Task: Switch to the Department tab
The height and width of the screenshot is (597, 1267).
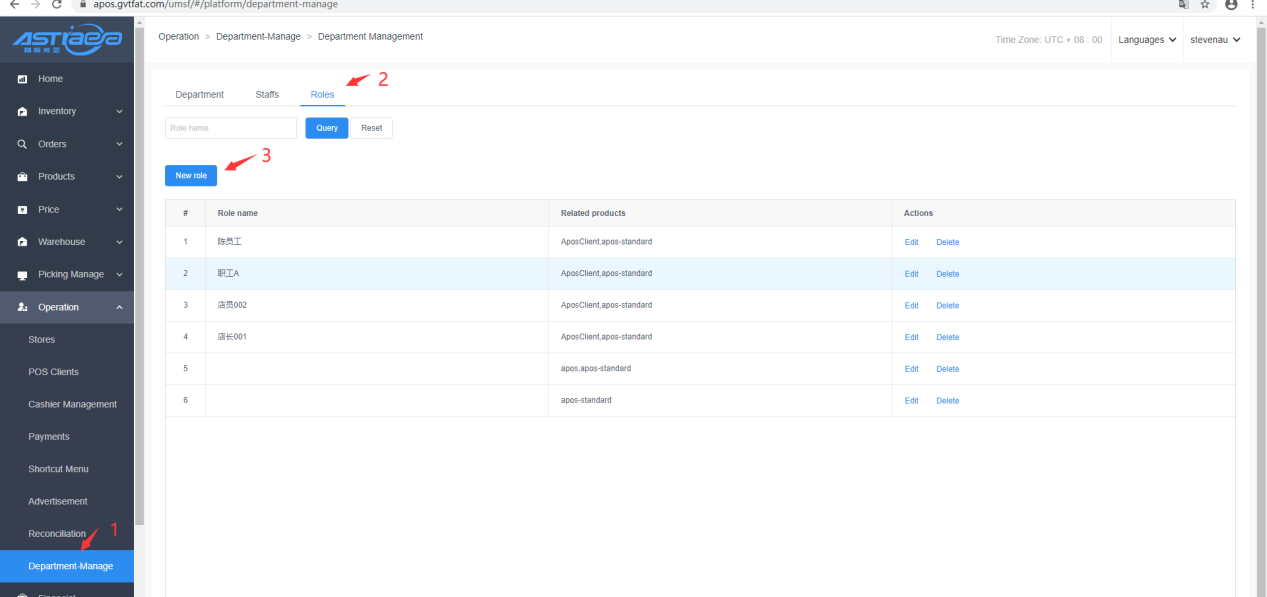Action: coord(200,95)
